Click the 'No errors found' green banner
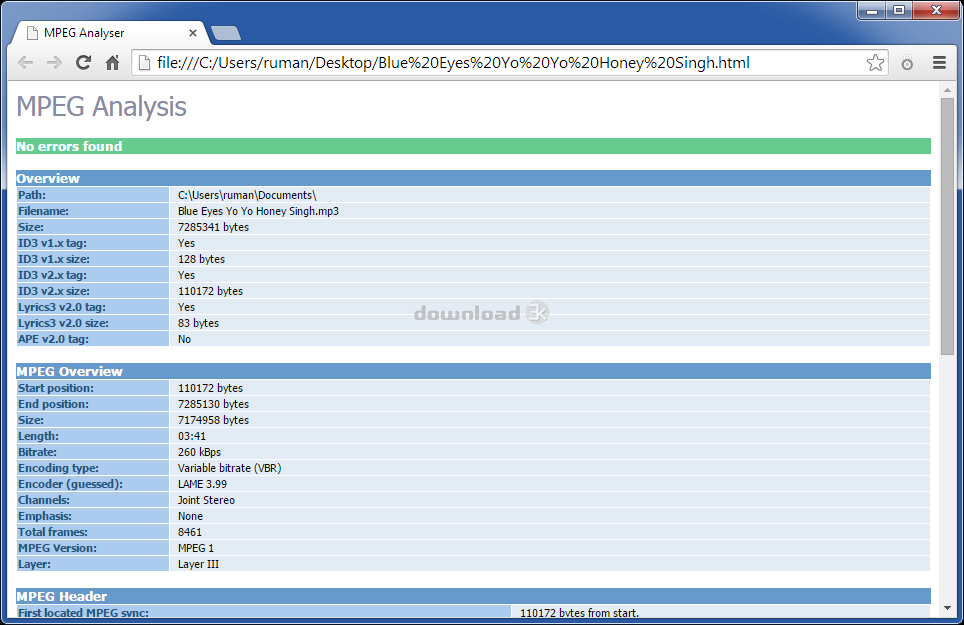Screen dimensions: 964x625 coord(473,146)
